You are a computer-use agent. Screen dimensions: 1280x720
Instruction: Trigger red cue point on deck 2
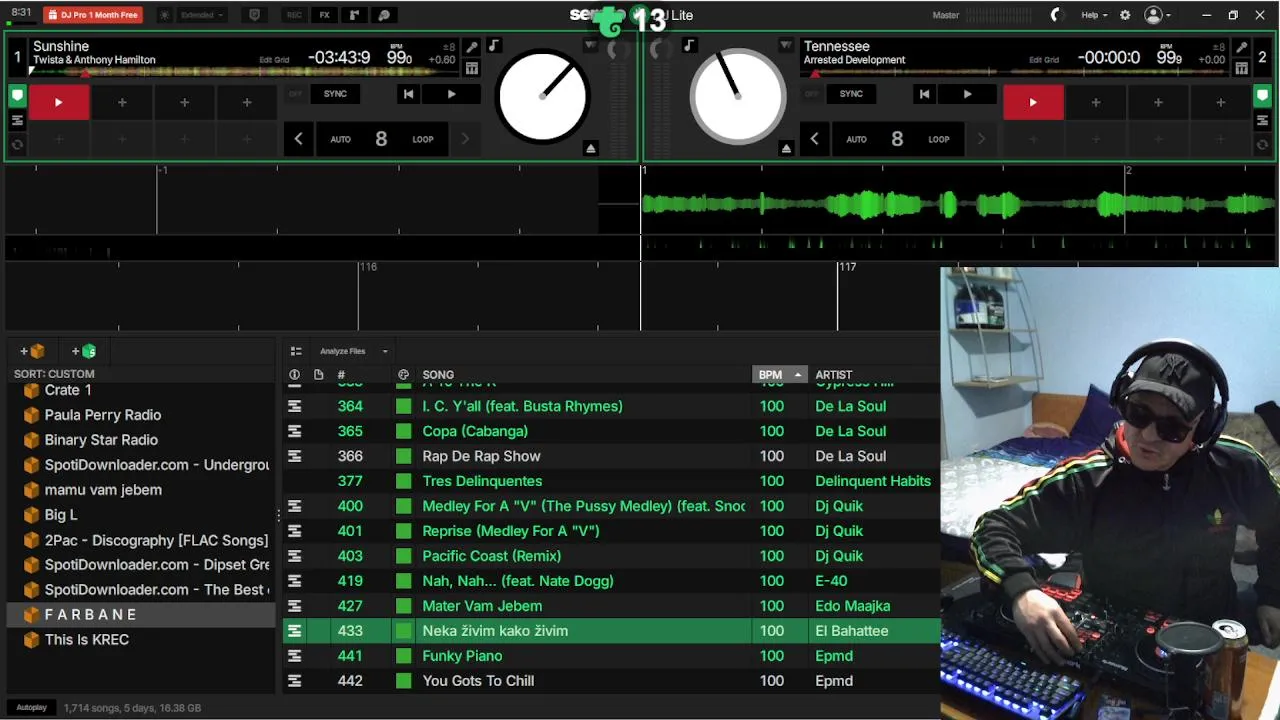[1033, 102]
